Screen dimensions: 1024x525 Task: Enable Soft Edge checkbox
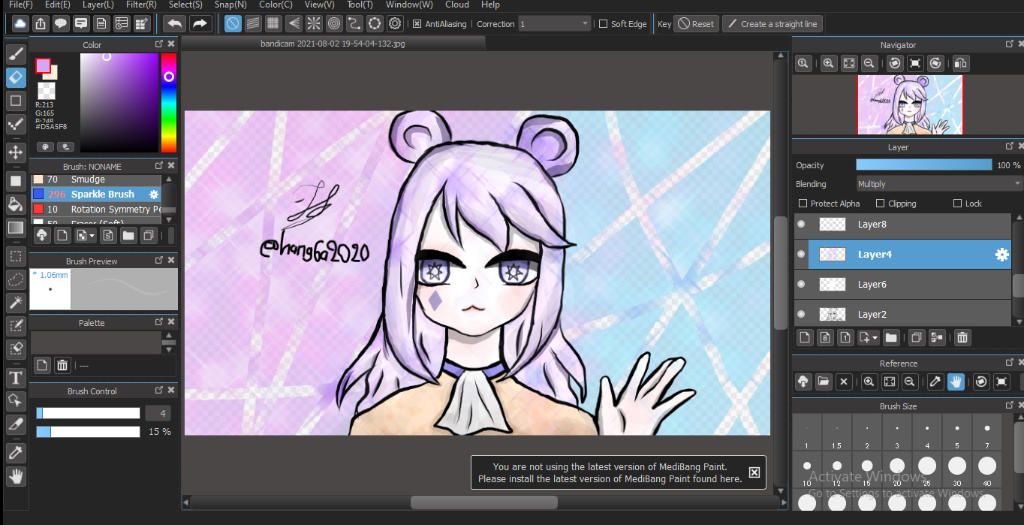603,24
